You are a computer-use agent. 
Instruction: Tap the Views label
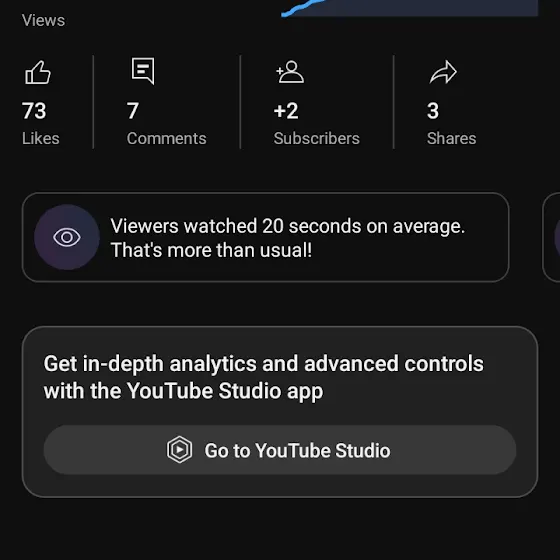tap(43, 20)
